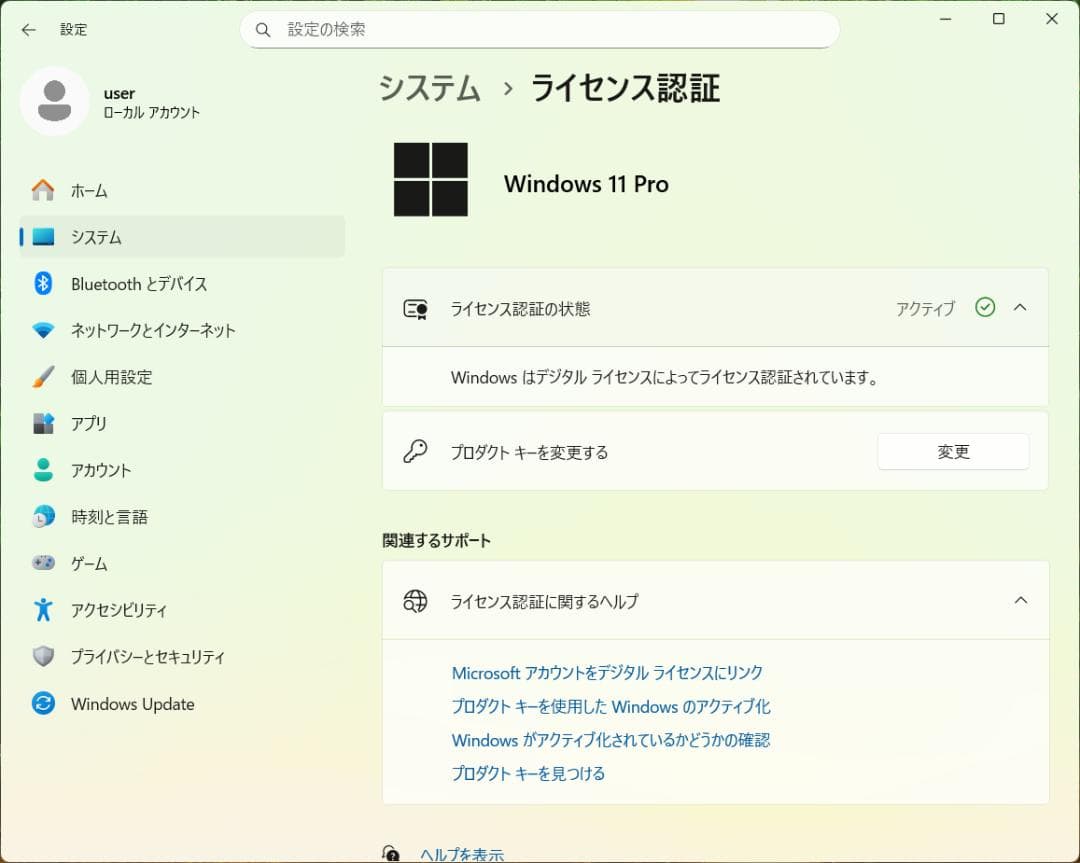This screenshot has width=1080, height=863.
Task: Collapse the ライセンス認証の状態 section
Action: click(x=1020, y=308)
